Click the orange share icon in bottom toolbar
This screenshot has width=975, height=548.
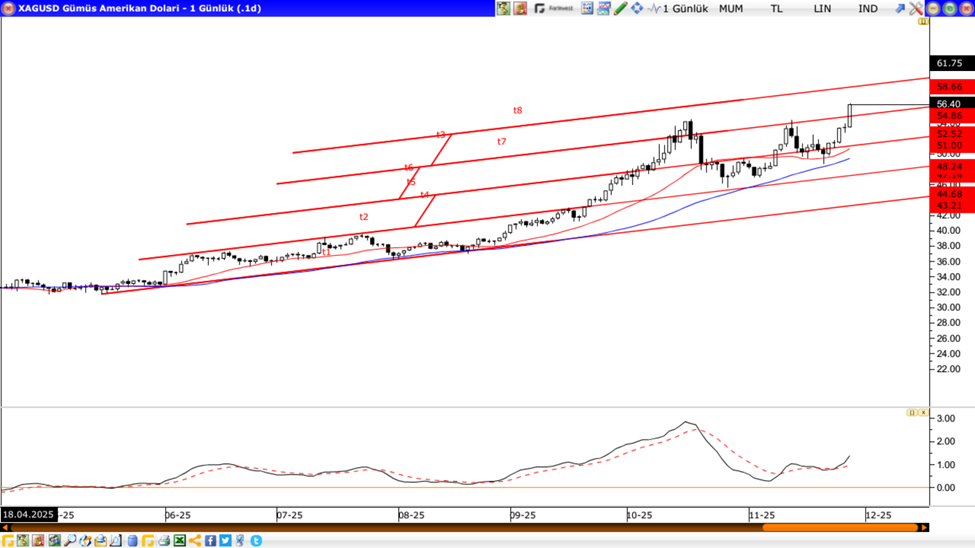point(195,541)
